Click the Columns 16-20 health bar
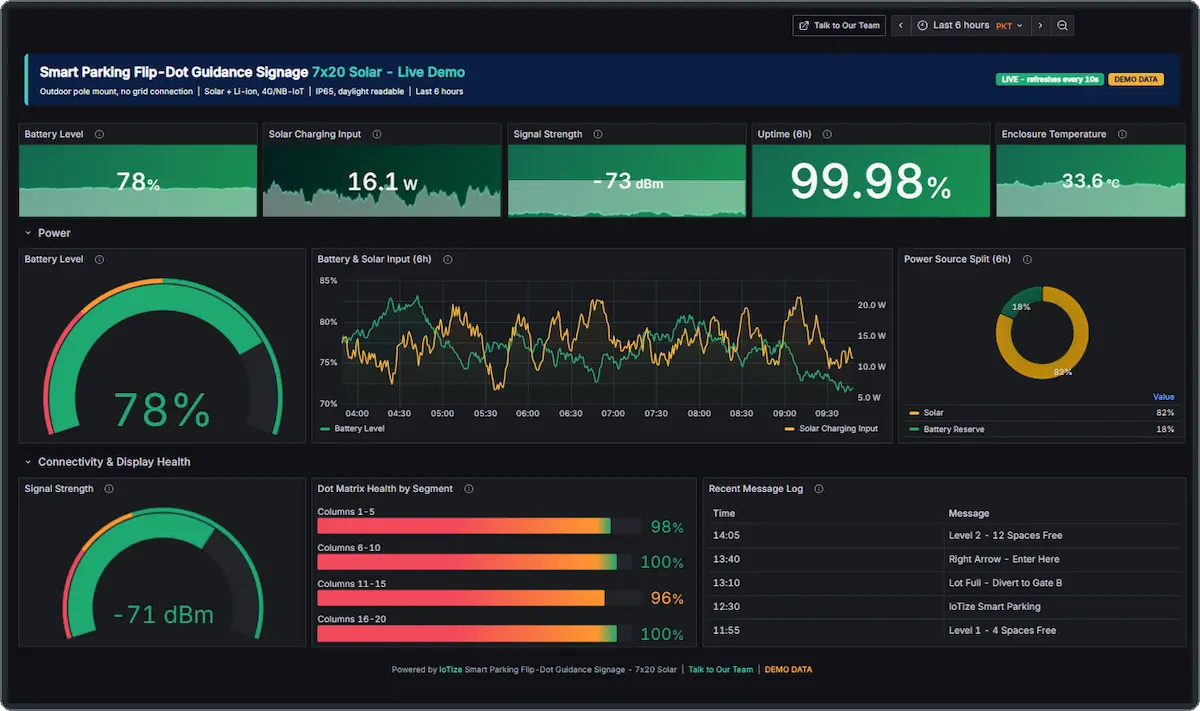 (475, 634)
